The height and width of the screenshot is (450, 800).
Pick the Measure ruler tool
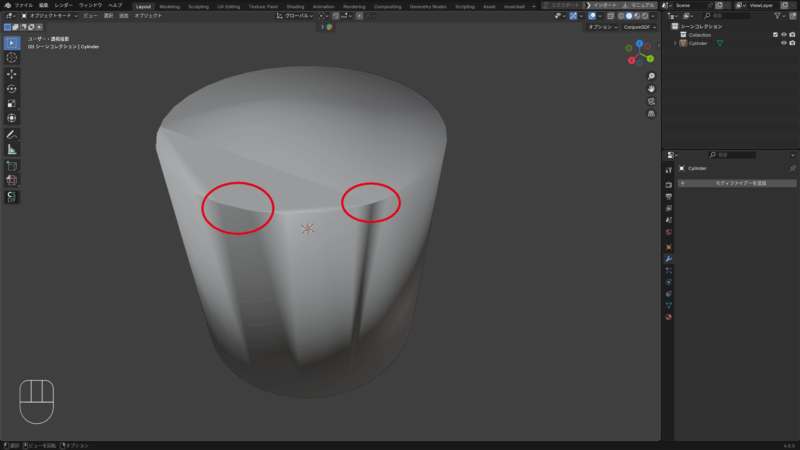click(x=12, y=149)
